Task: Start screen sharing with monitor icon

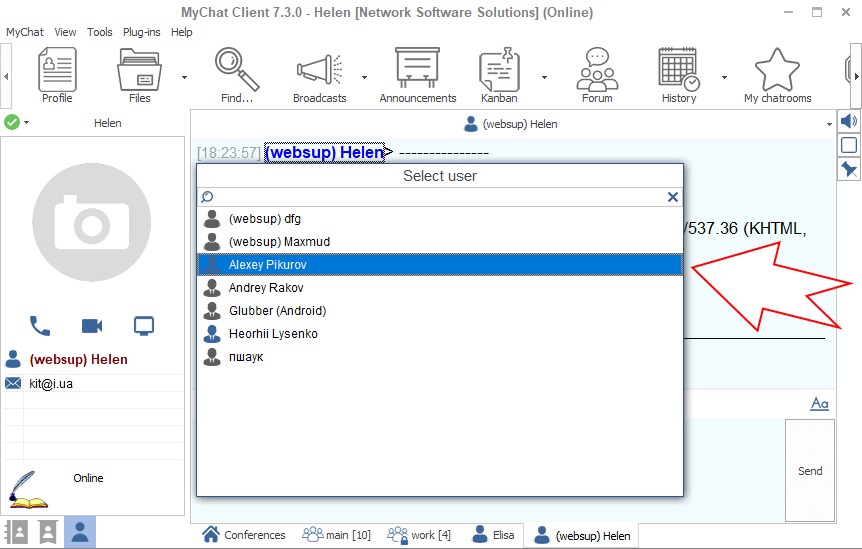Action: point(144,326)
